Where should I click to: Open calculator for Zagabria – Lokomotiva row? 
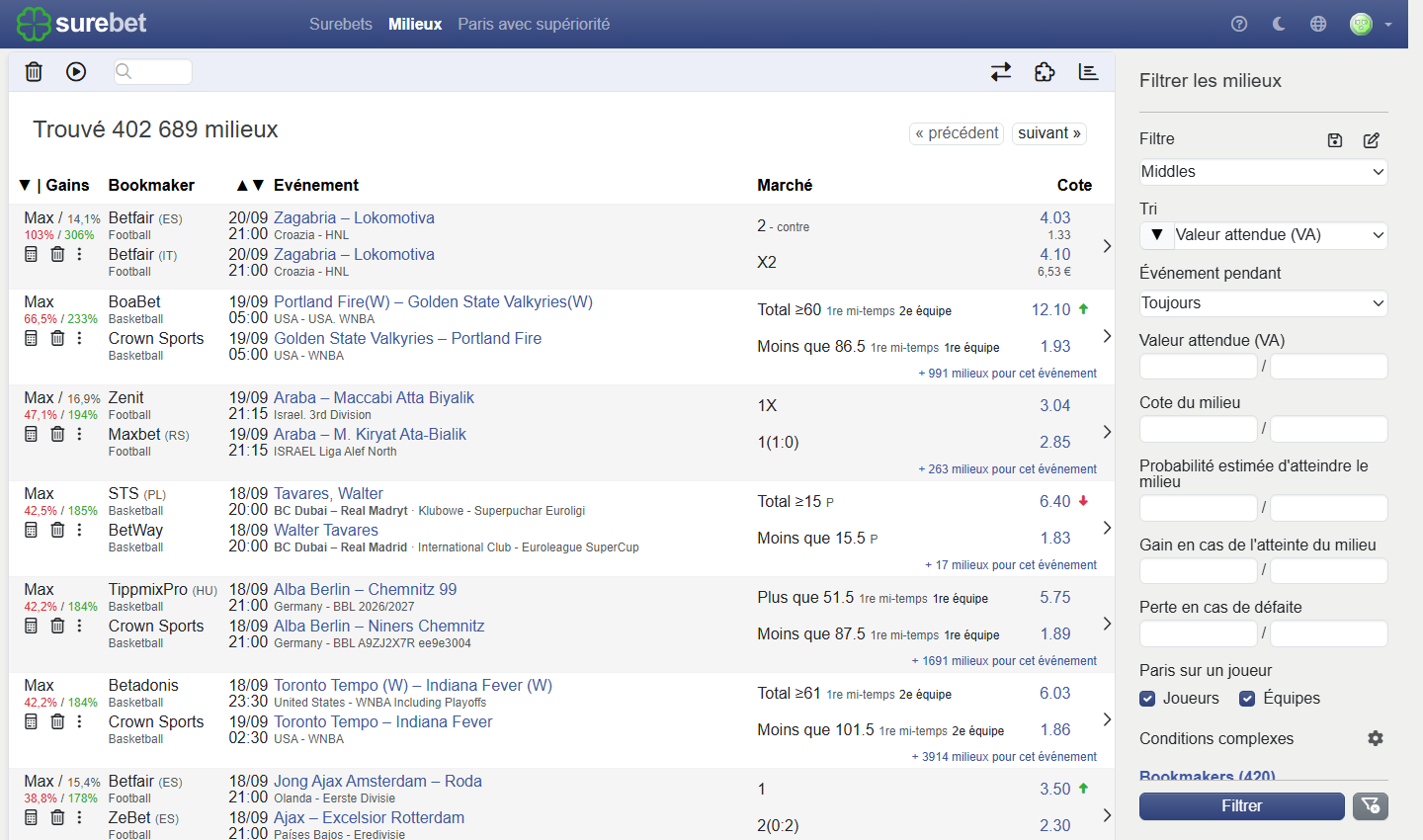31,255
